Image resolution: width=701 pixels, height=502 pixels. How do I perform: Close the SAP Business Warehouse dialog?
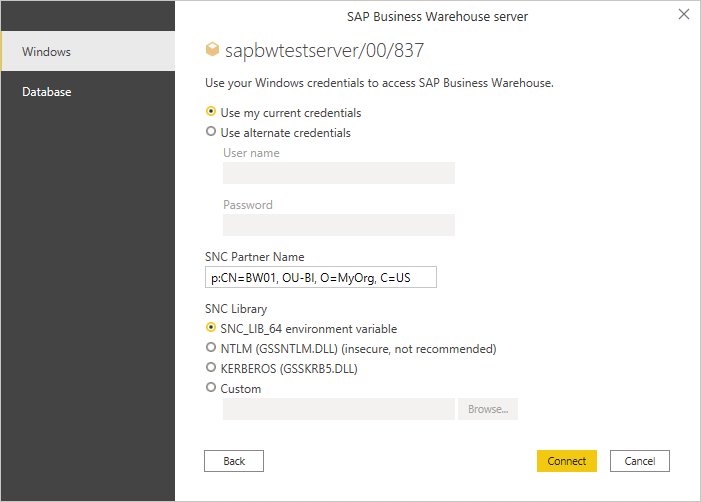[684, 15]
